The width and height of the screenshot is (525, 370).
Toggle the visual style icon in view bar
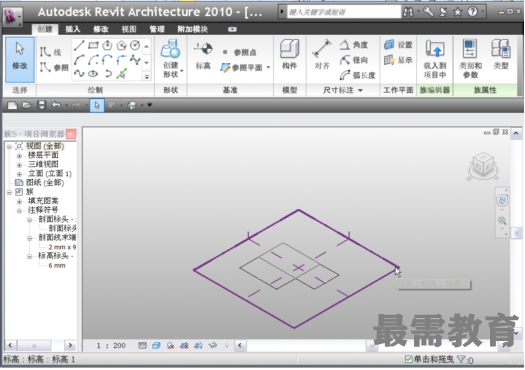point(156,345)
